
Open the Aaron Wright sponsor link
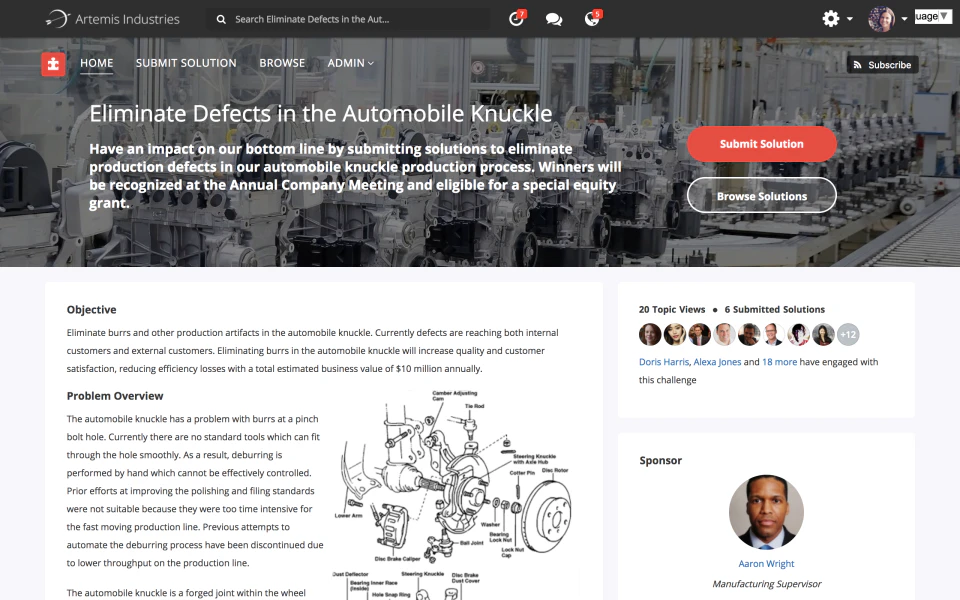[767, 564]
